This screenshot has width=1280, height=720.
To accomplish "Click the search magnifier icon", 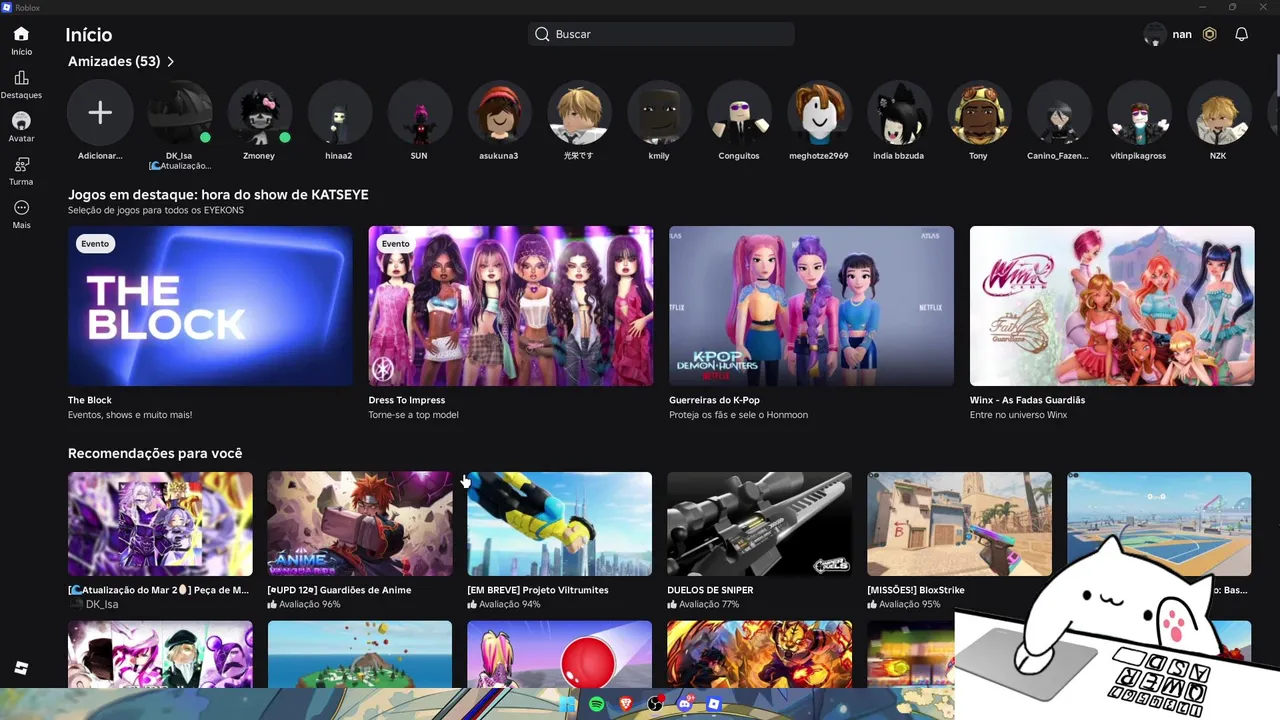I will coord(542,34).
